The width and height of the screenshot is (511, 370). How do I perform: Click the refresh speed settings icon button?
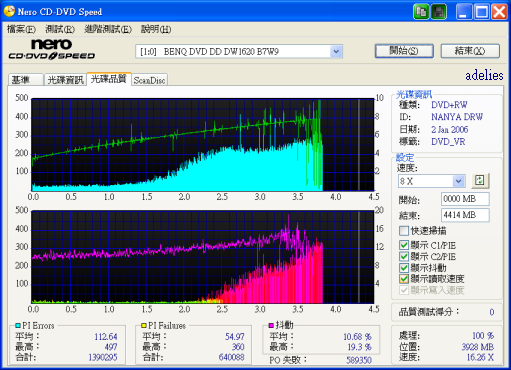click(480, 181)
